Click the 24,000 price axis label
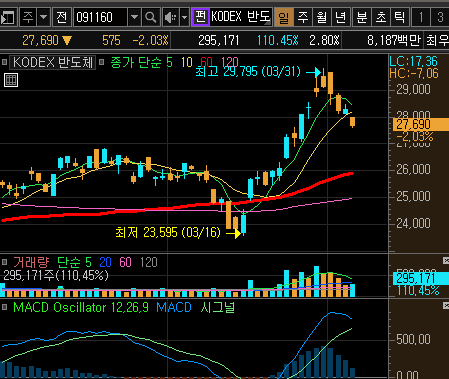449x379 pixels. click(413, 223)
